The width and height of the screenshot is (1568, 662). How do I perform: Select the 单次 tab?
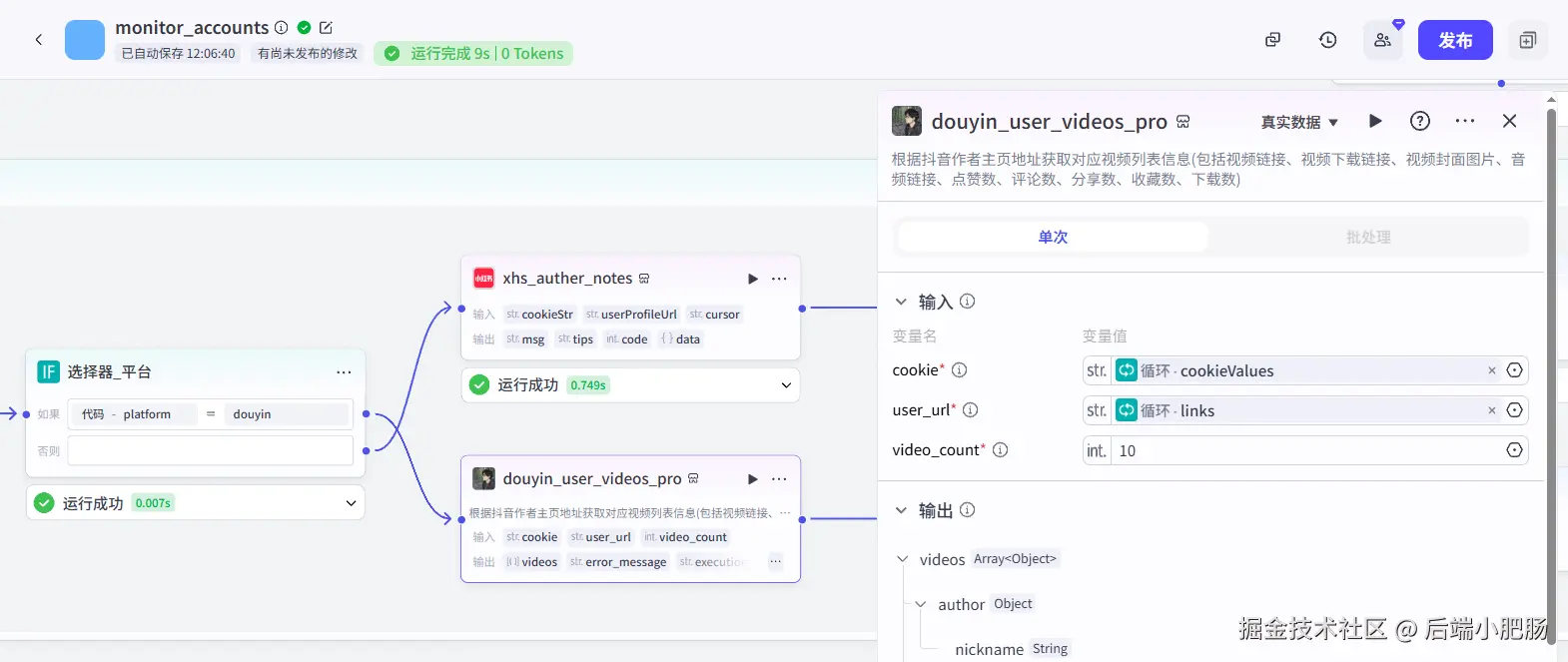(1053, 237)
